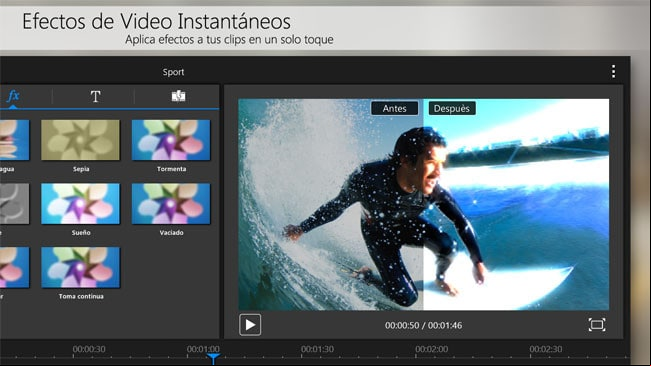Toggle fullscreen preview mode
The height and width of the screenshot is (366, 651).
(597, 325)
